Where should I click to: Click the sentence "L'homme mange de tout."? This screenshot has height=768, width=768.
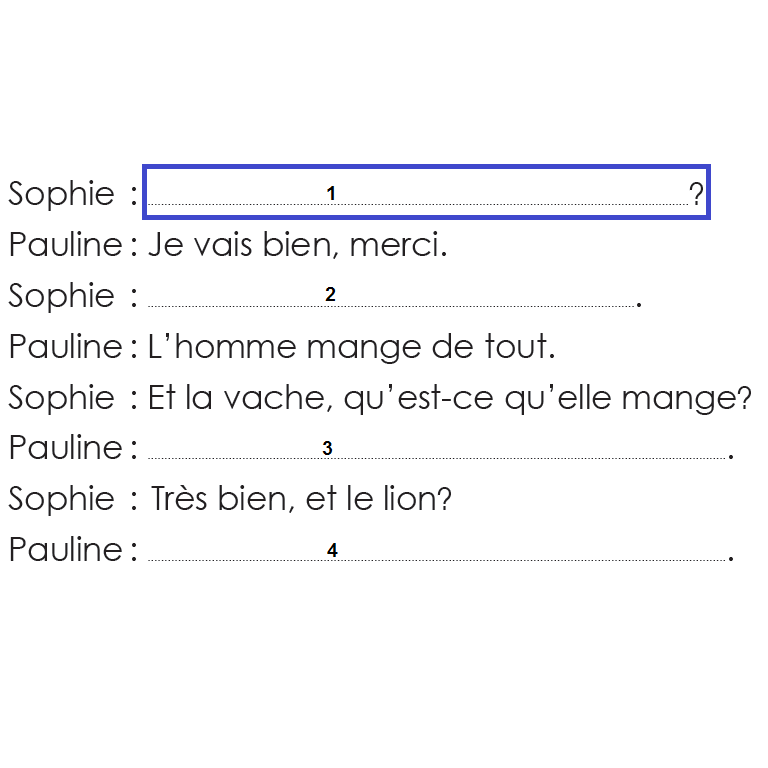(351, 347)
